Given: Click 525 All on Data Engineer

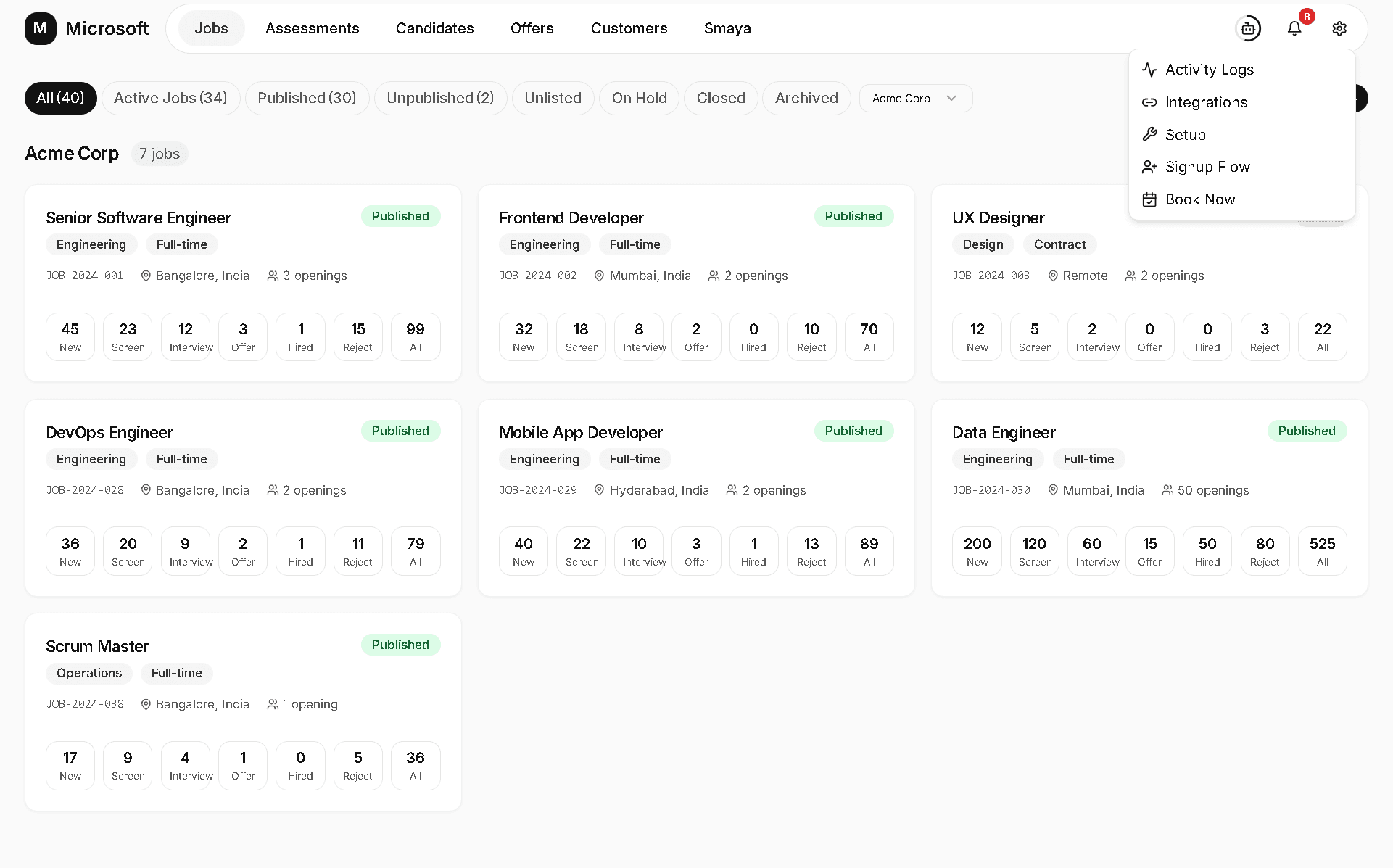Looking at the screenshot, I should click(x=1323, y=551).
